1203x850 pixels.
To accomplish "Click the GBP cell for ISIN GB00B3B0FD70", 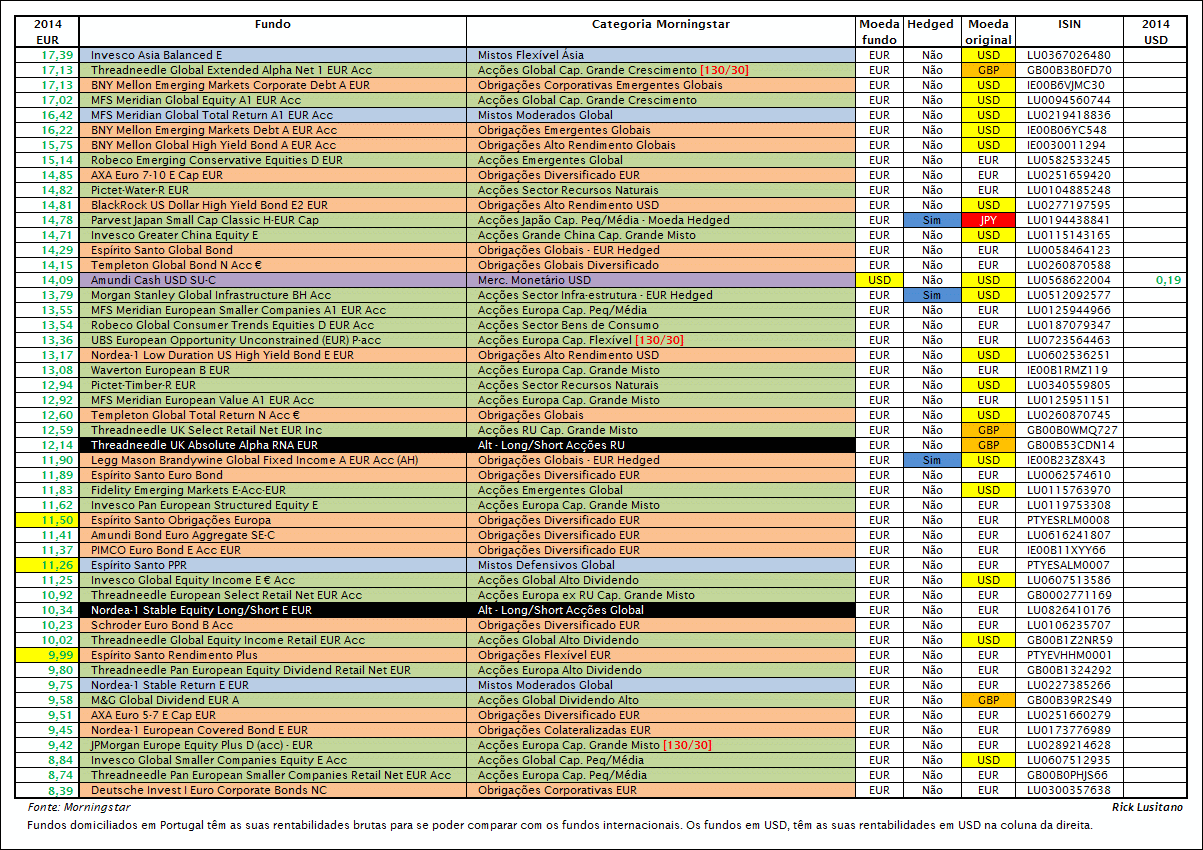I will tap(988, 70).
